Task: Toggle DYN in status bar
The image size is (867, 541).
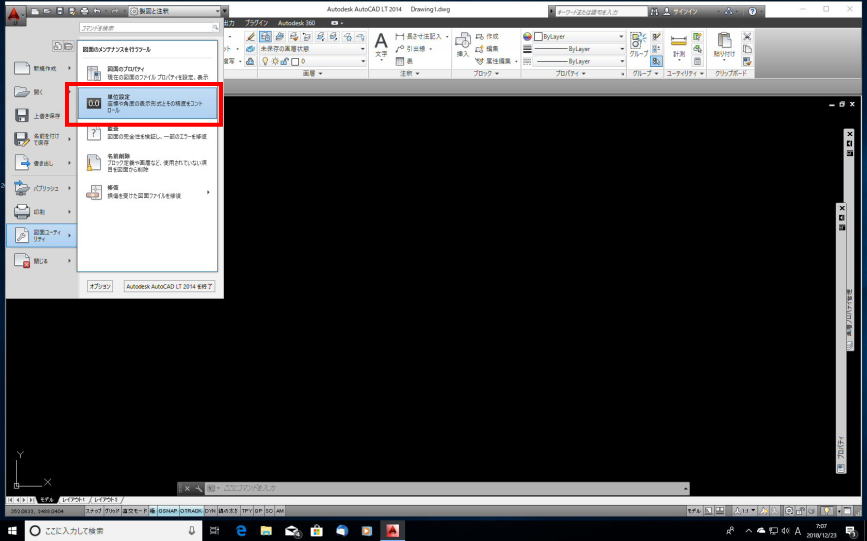Action: pos(210,511)
